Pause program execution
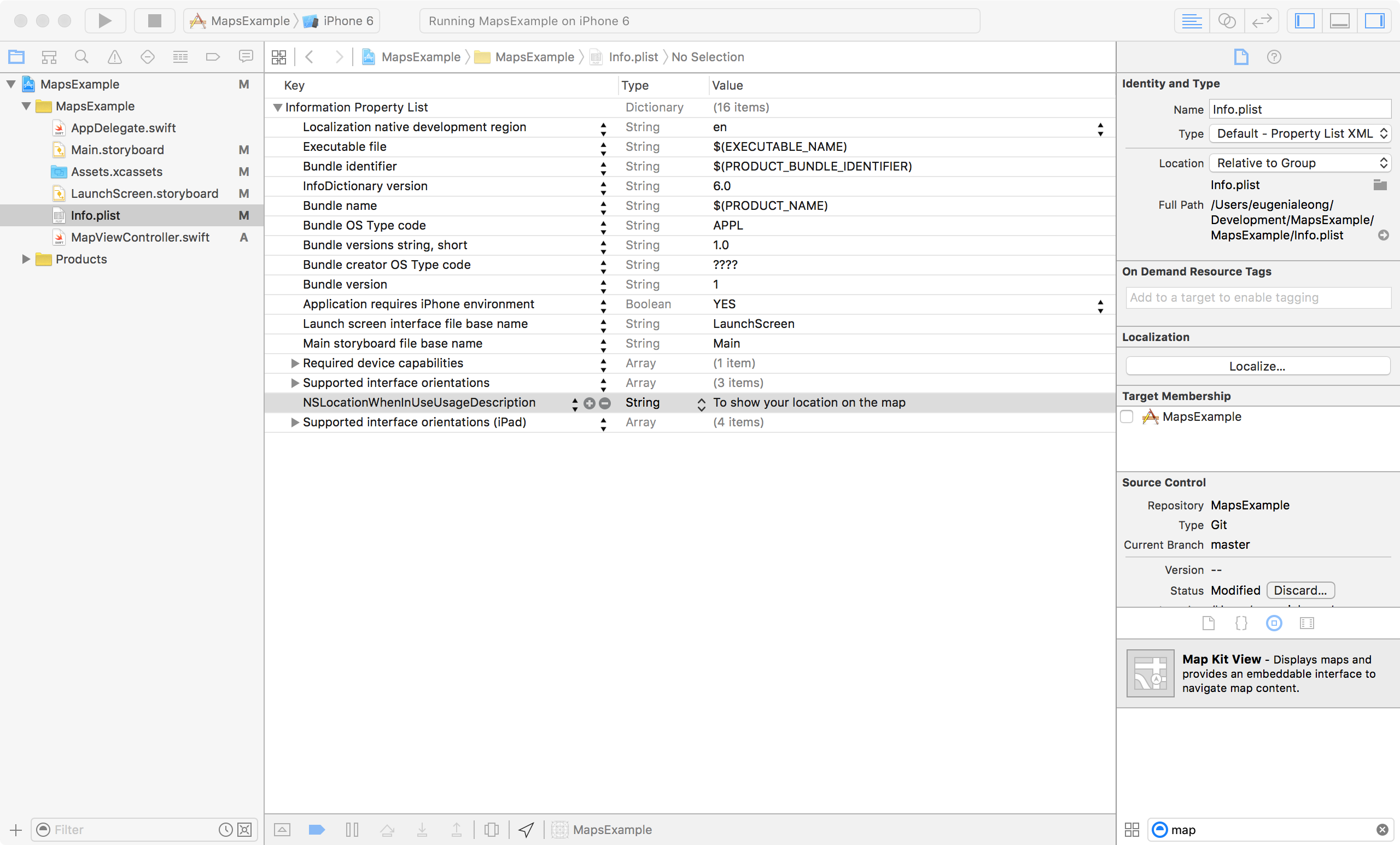Image resolution: width=1400 pixels, height=845 pixels. [352, 830]
